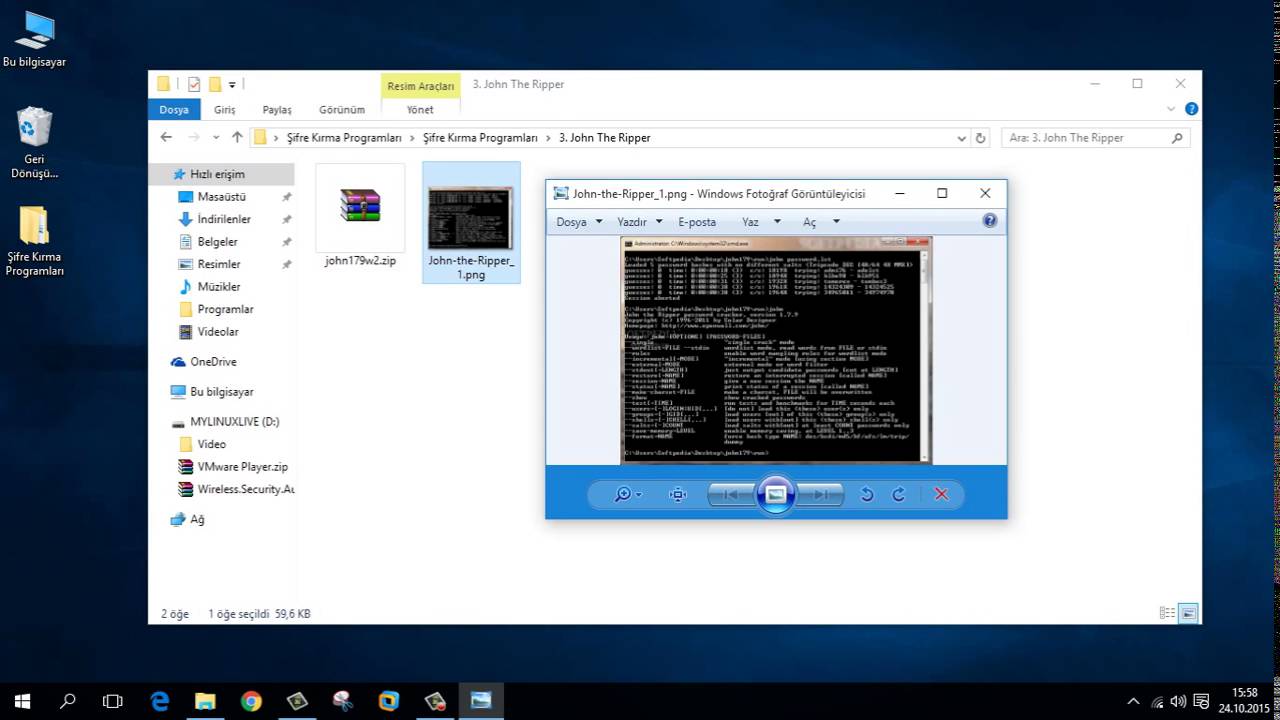This screenshot has width=1280, height=720.
Task: Switch to large icons view layout
Action: (1188, 613)
